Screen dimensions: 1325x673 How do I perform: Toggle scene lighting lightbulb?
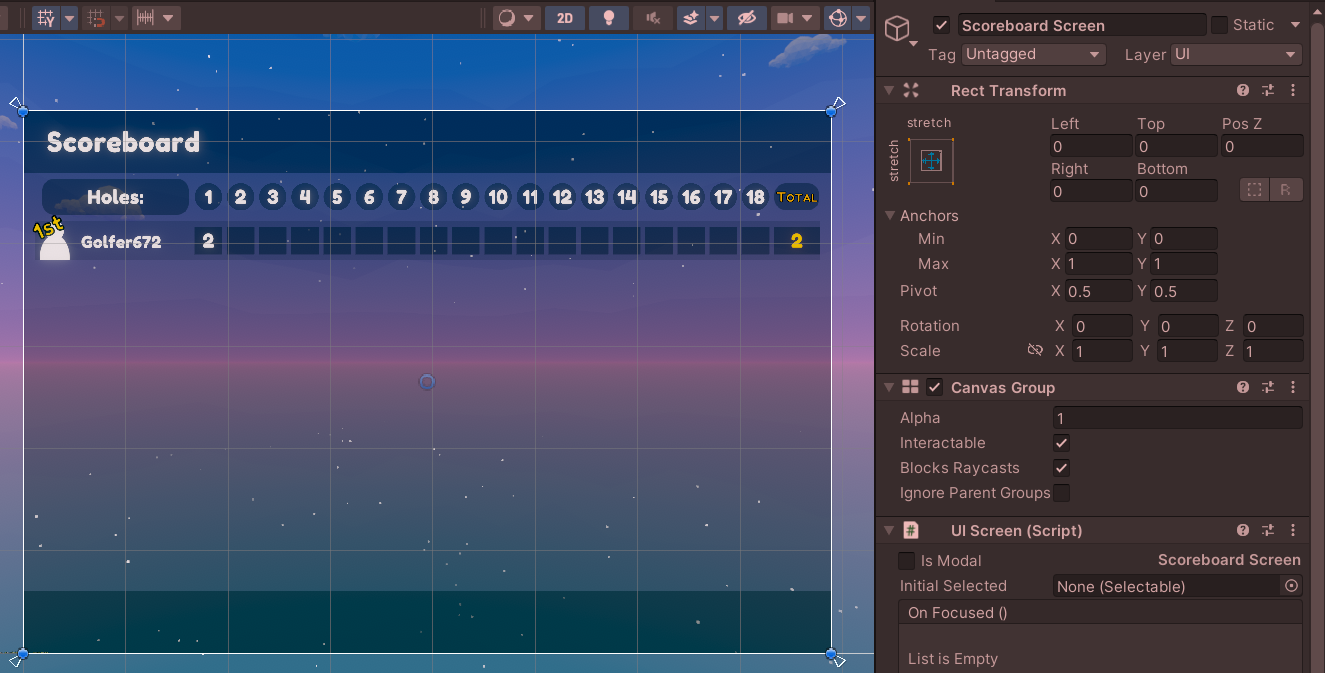[x=609, y=18]
